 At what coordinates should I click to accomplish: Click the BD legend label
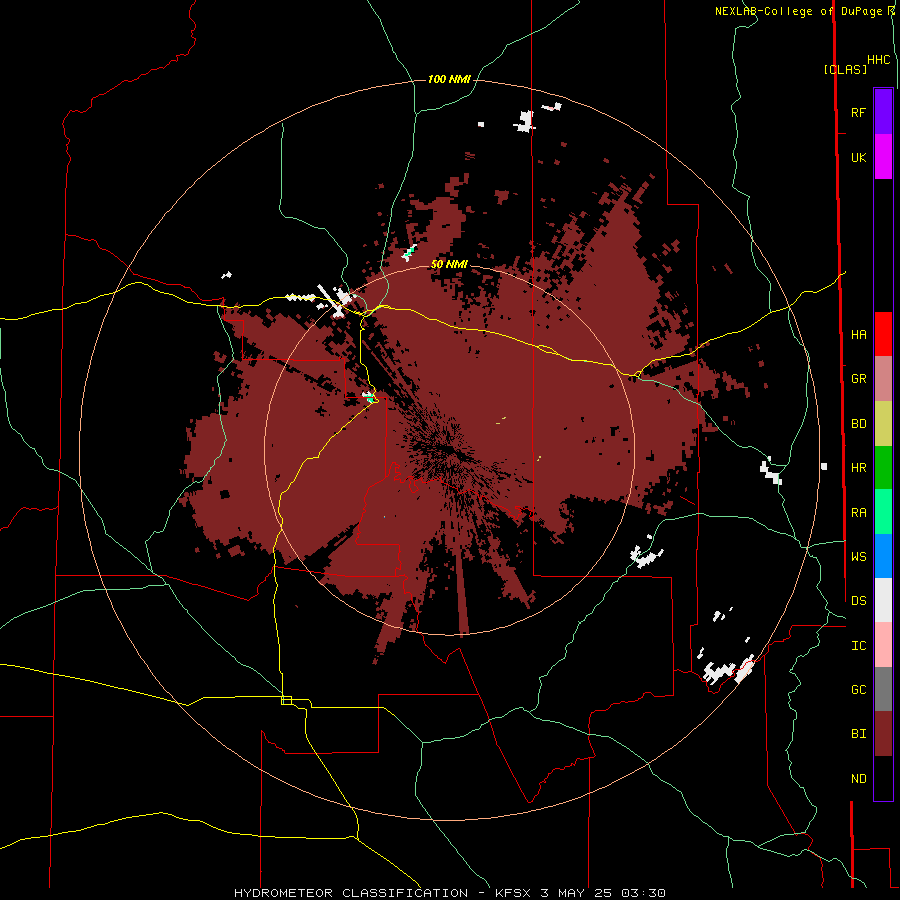tap(858, 424)
